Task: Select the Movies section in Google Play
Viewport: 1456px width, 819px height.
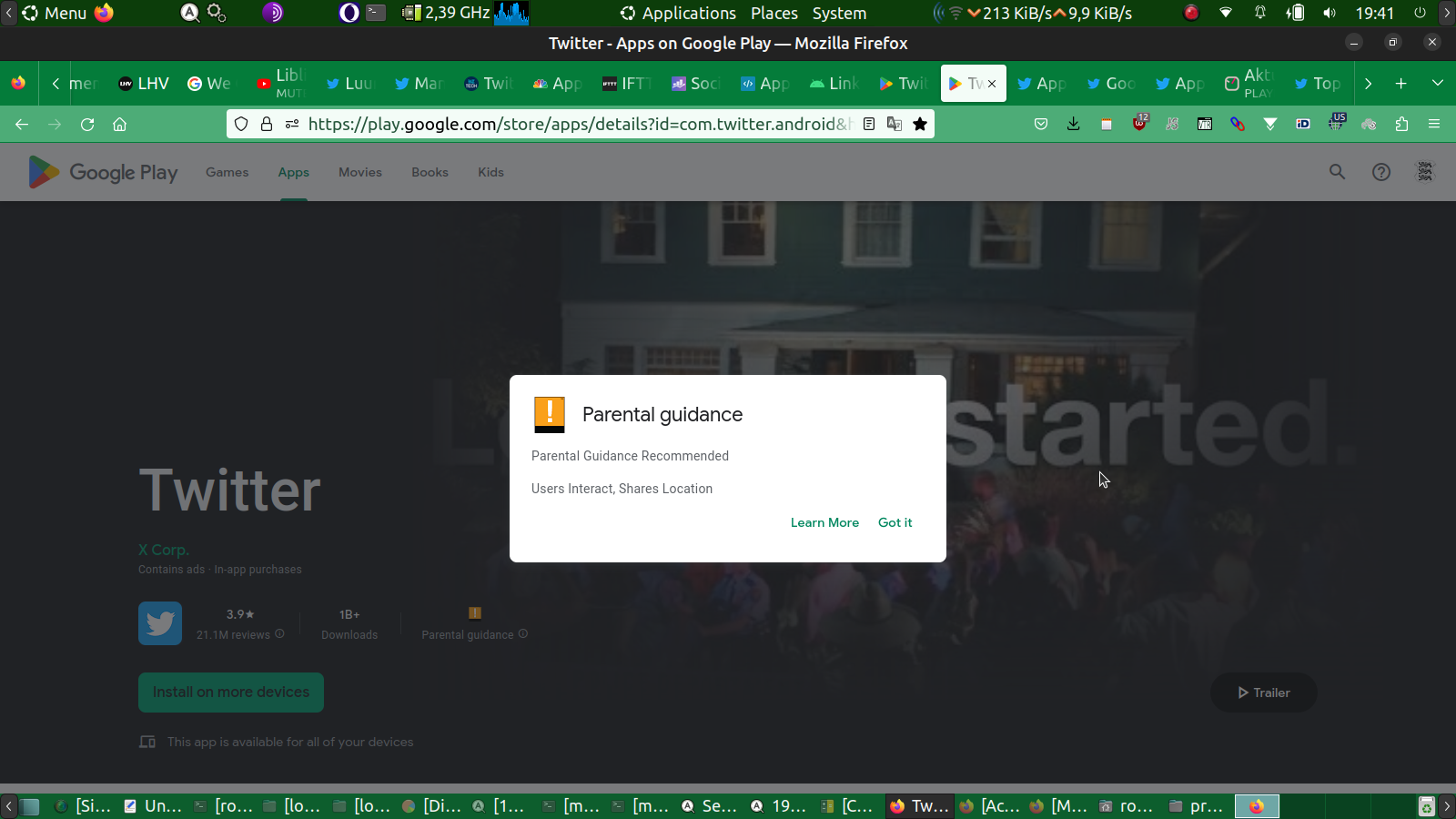Action: pos(360,172)
